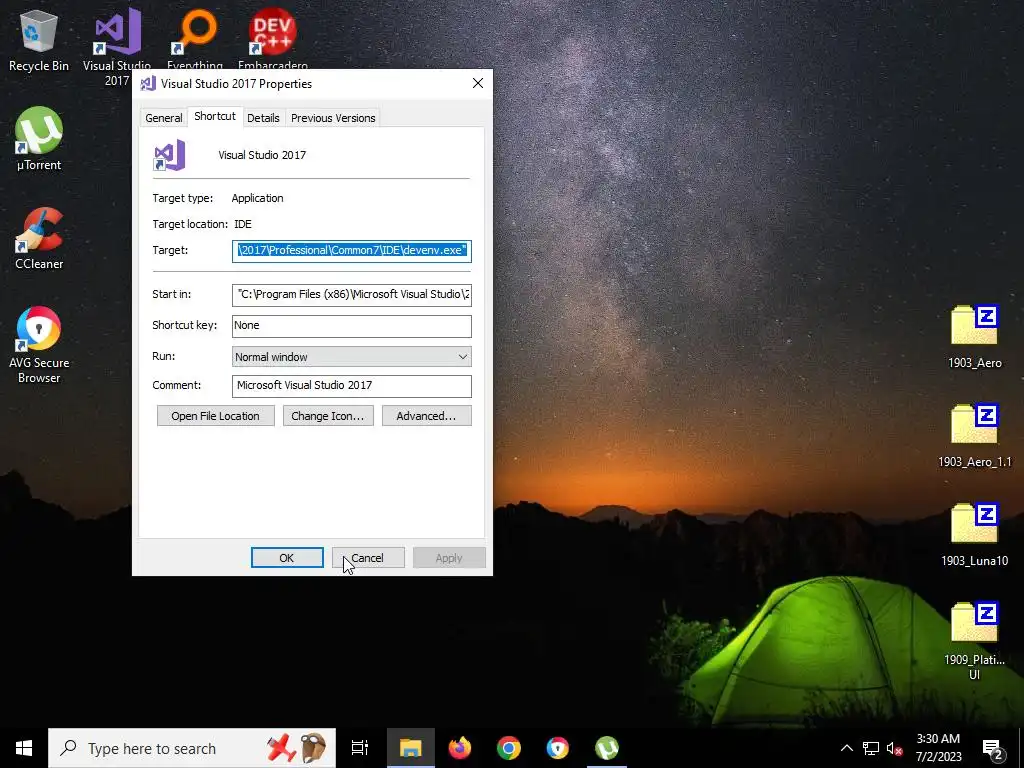Screen dimensions: 1024x768
Task: Click the dialog title bar Visual Studio icon
Action: [148, 84]
